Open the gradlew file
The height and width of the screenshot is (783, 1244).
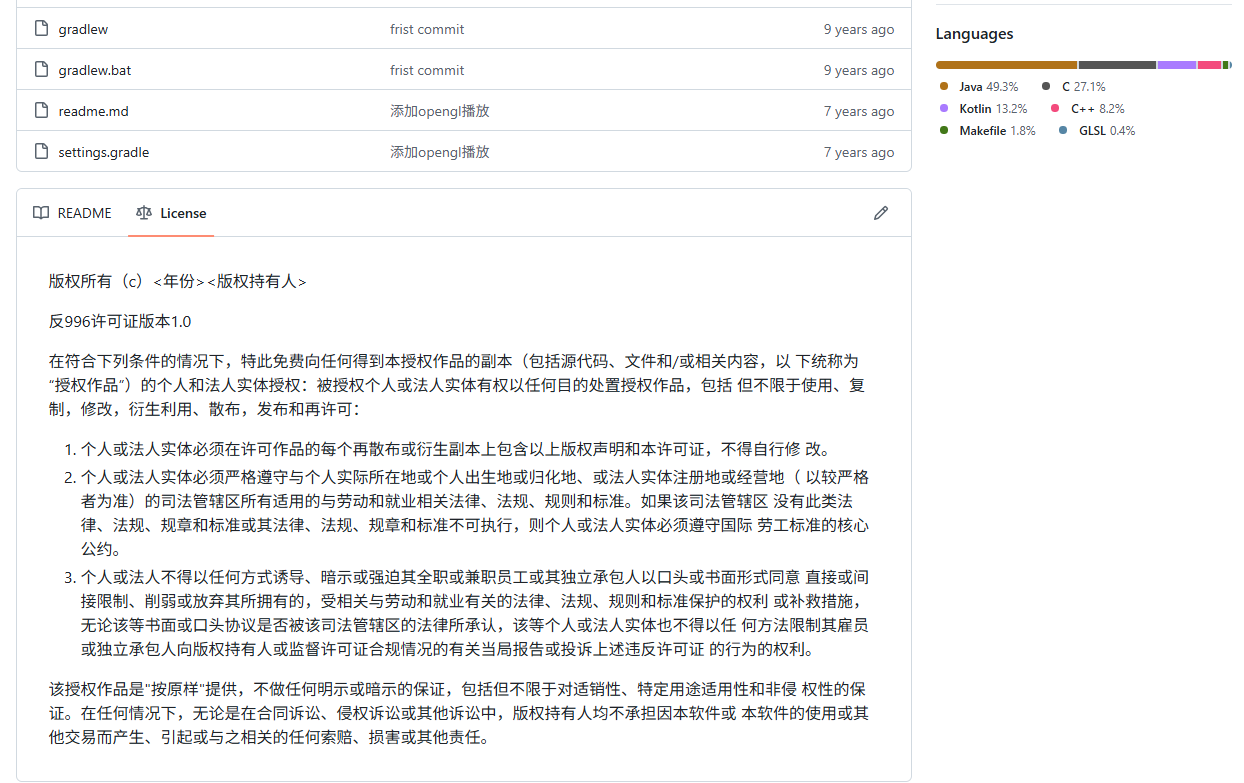[x=83, y=29]
